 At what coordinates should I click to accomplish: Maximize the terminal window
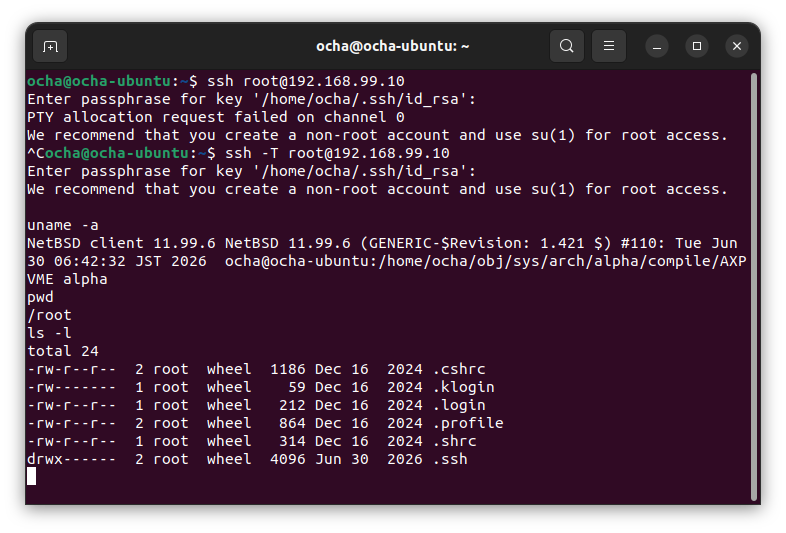pos(697,46)
